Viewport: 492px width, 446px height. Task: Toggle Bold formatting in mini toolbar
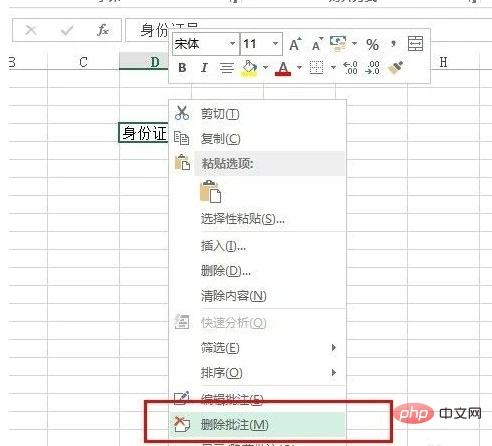click(182, 68)
